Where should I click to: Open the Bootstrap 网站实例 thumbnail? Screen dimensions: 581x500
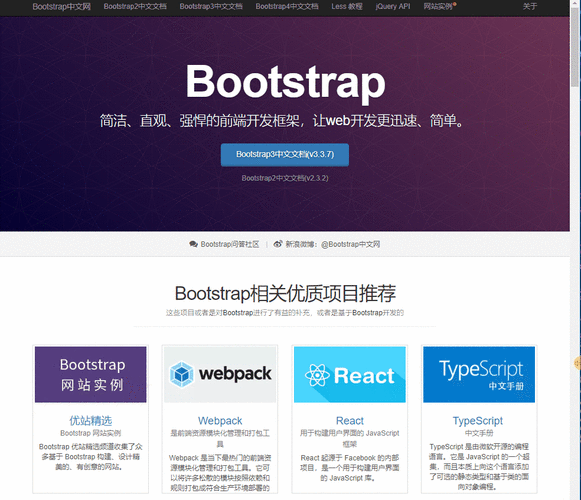[x=91, y=374]
